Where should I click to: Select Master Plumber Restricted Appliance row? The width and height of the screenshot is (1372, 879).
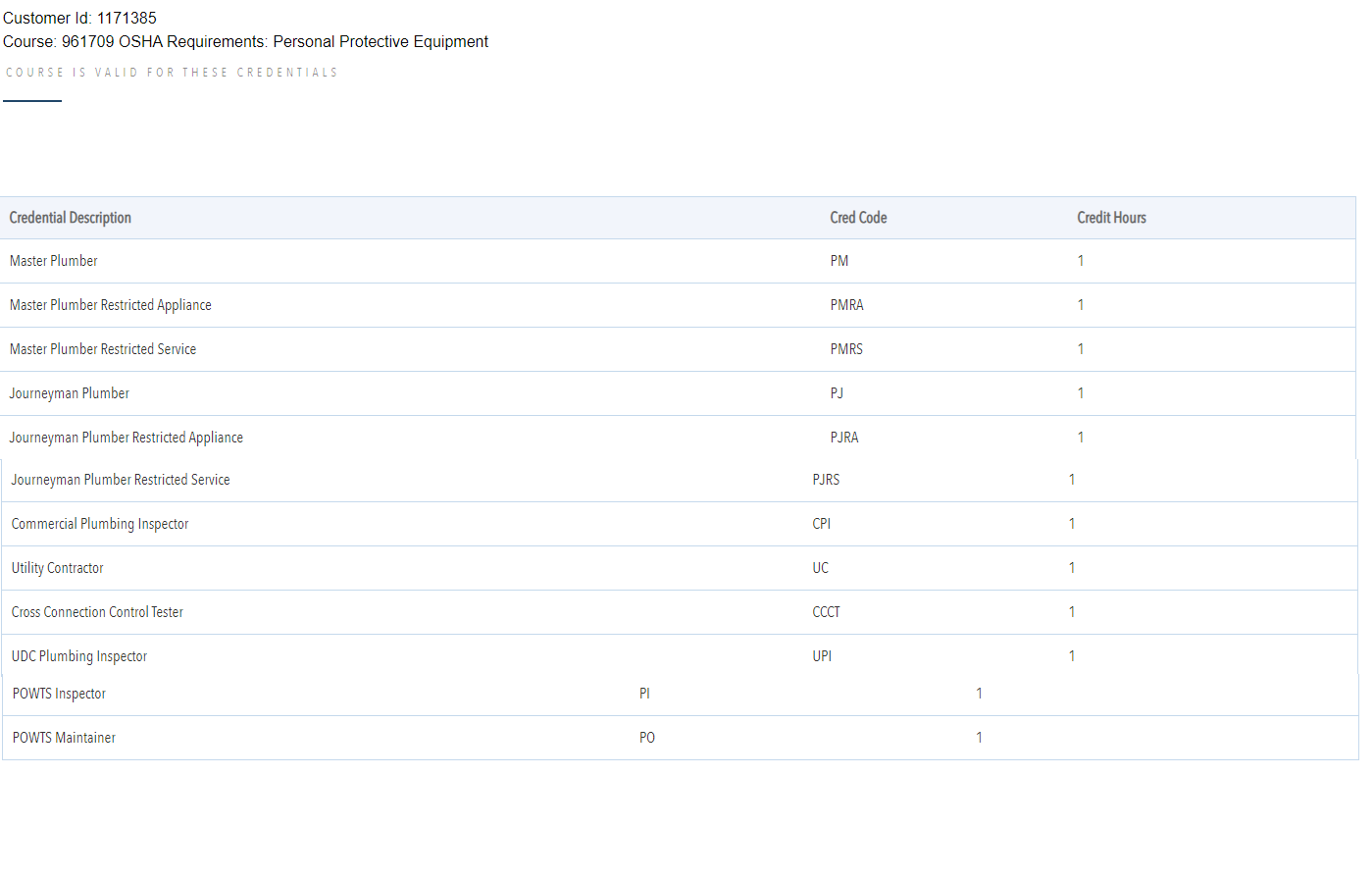click(111, 305)
